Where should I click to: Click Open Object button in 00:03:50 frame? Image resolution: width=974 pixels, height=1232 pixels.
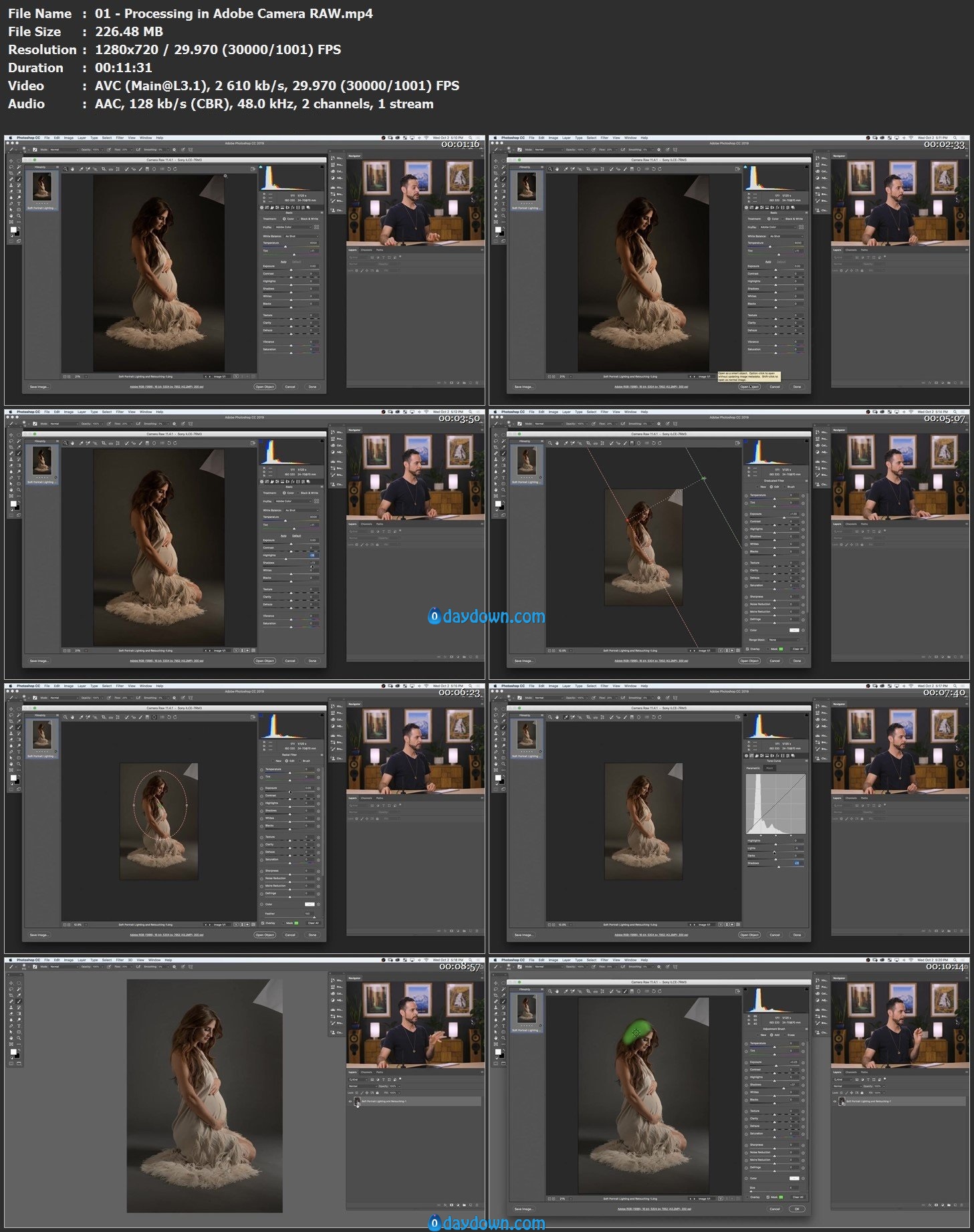coord(265,660)
